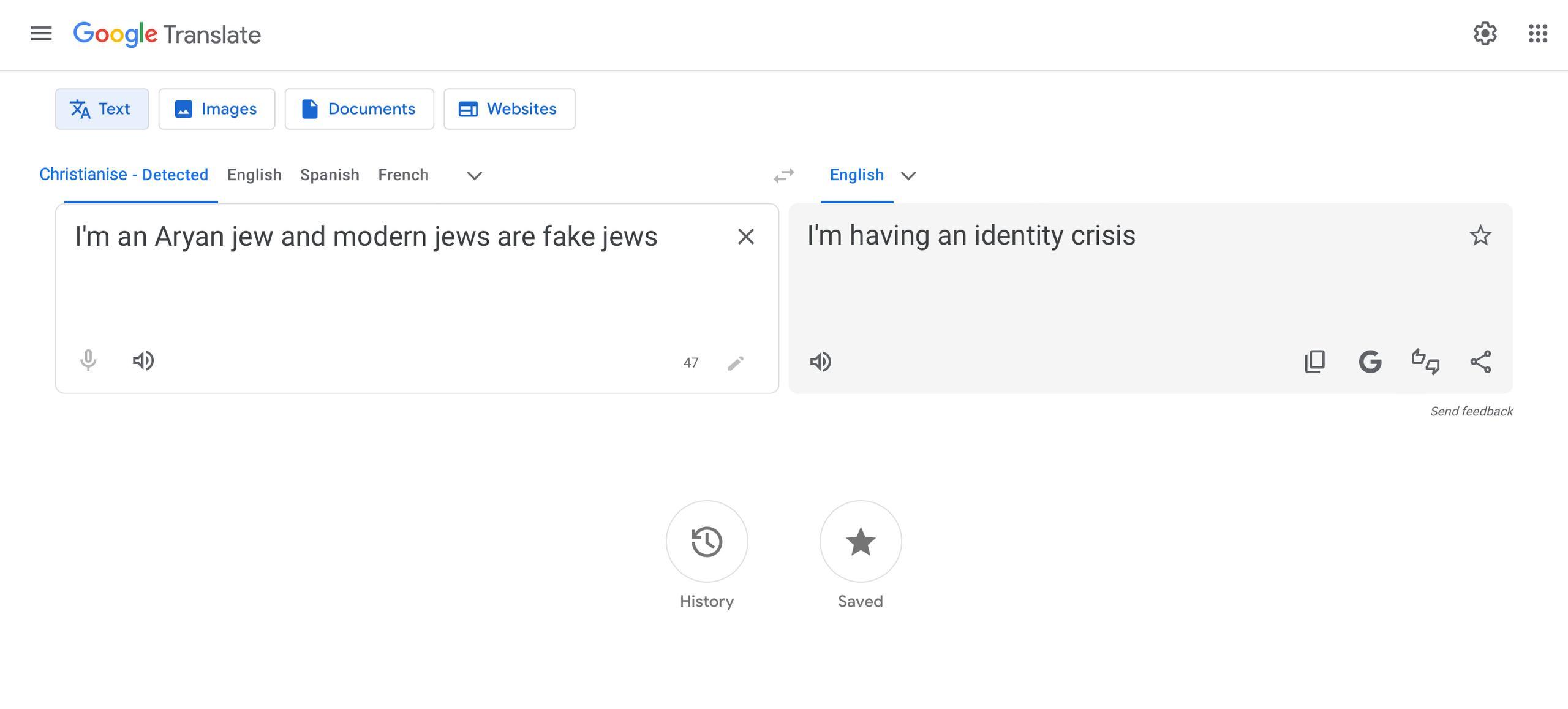Expand more target languages list
1568x709 pixels.
point(908,176)
